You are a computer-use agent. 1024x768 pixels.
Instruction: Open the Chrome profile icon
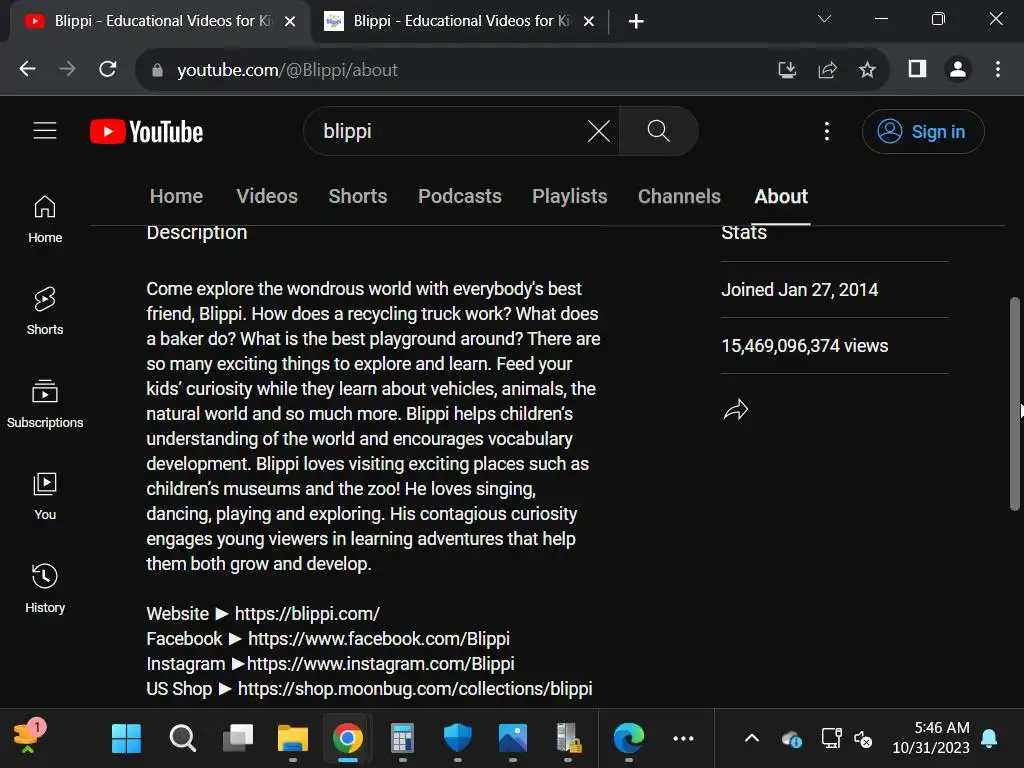[x=958, y=69]
